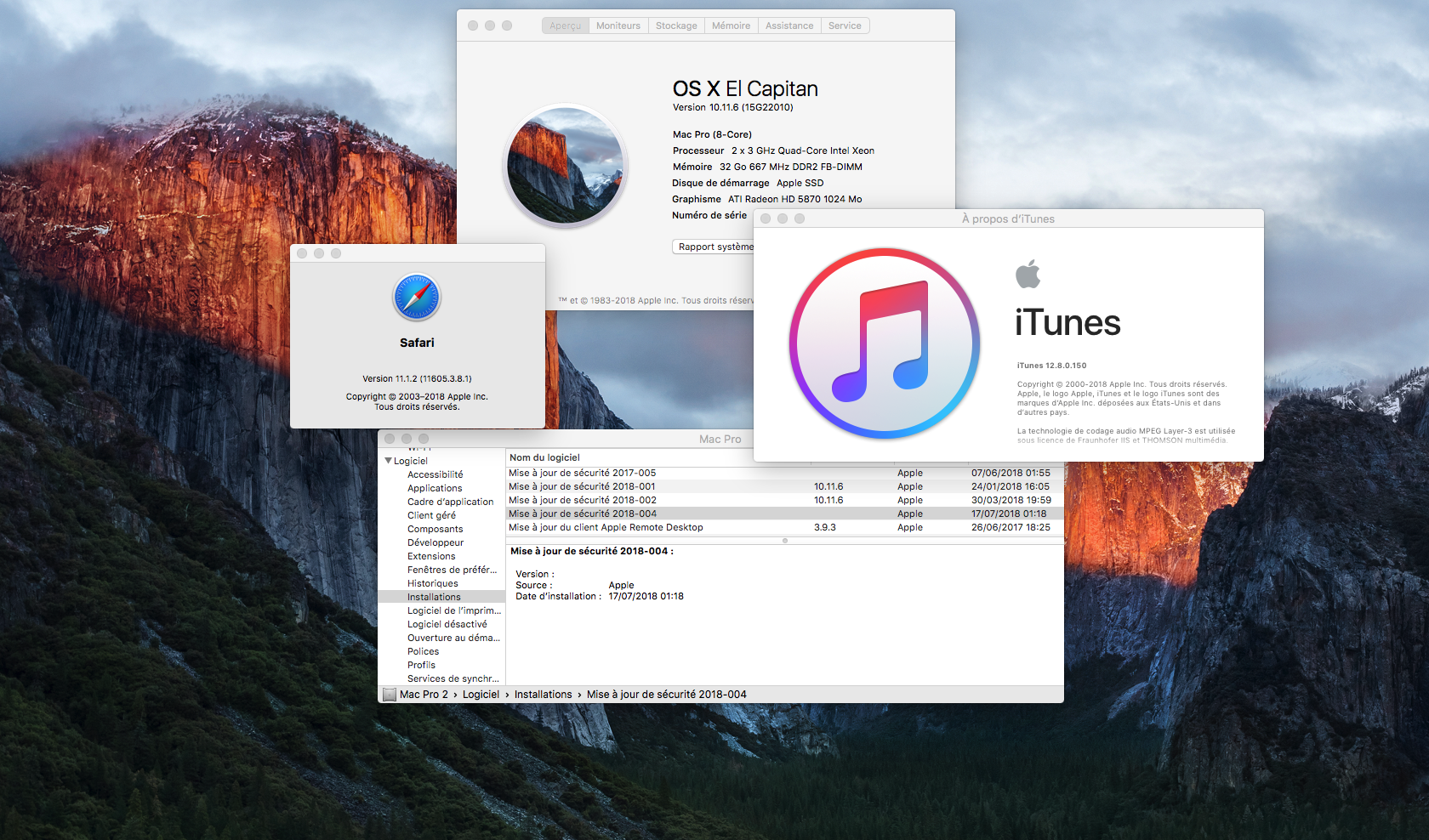The width and height of the screenshot is (1429, 840).
Task: Click the Rapport système button
Action: 714,247
